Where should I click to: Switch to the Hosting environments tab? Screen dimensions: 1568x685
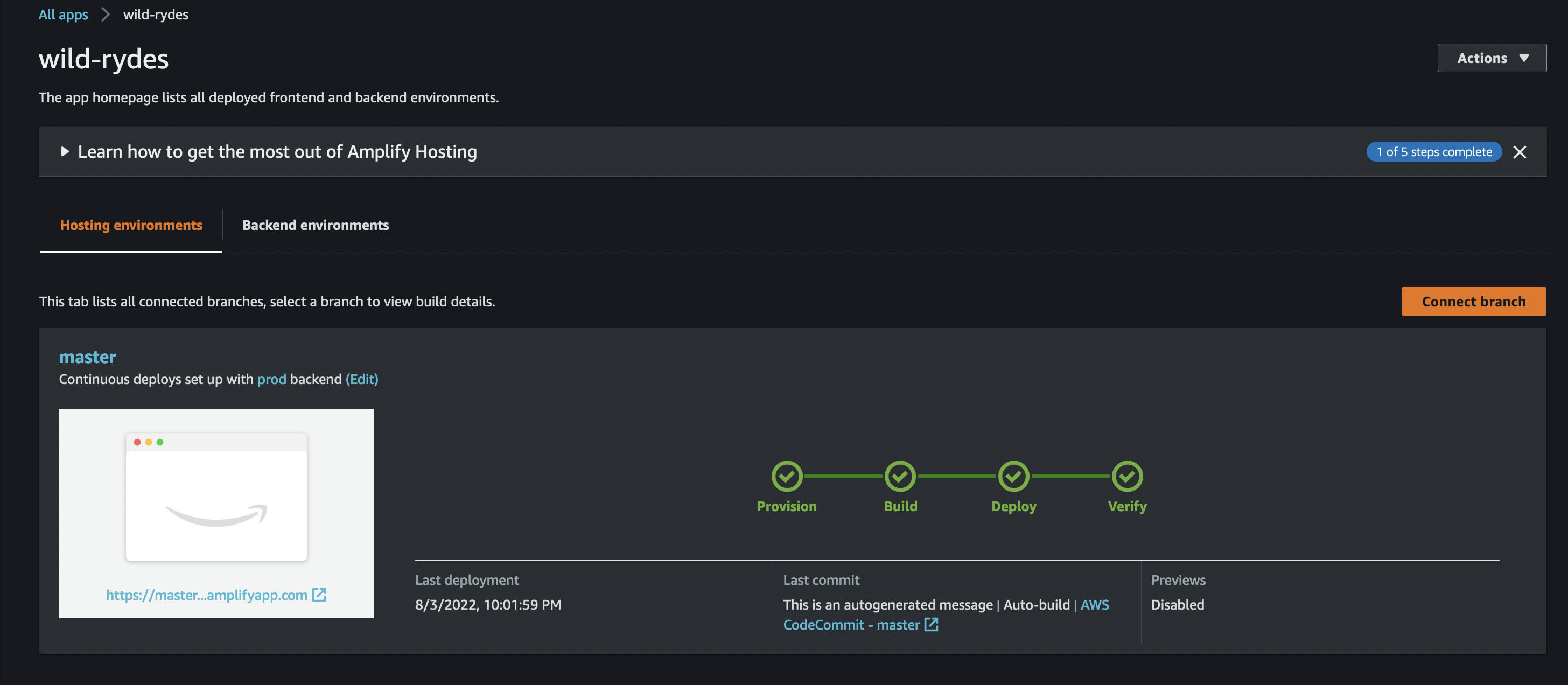click(x=131, y=225)
